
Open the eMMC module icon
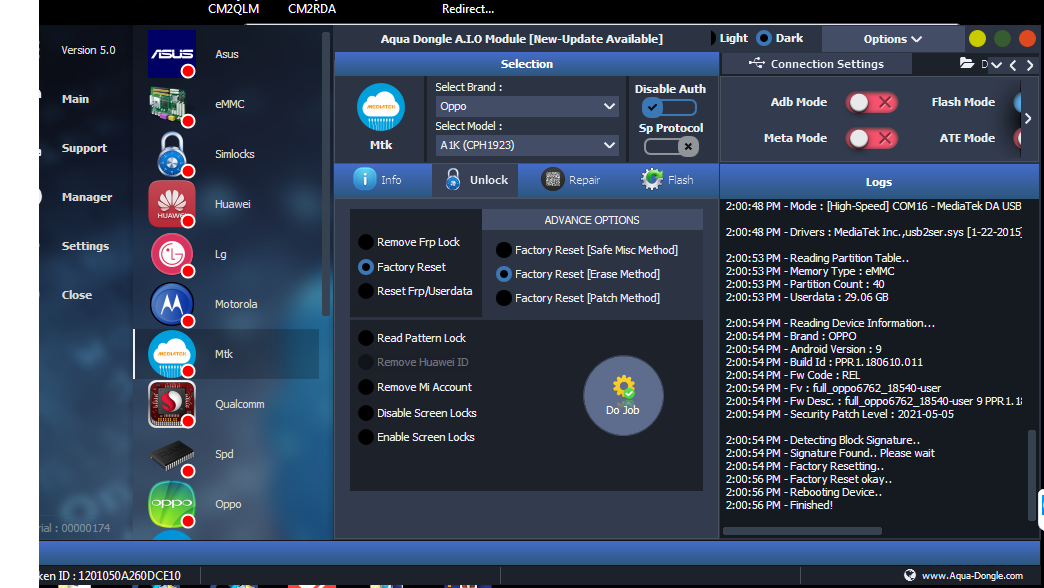point(172,104)
